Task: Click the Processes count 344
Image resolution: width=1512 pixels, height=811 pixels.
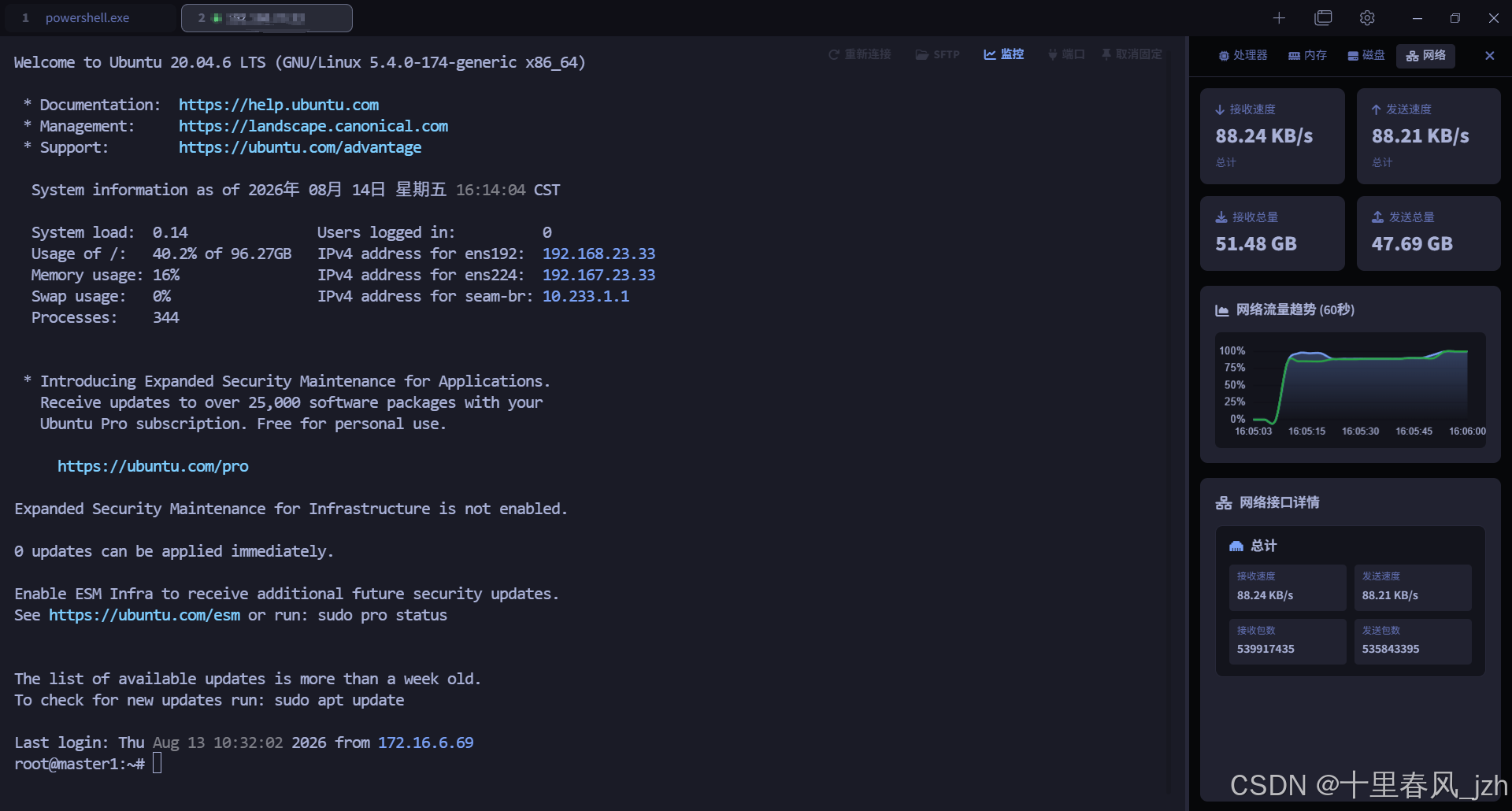Action: pyautogui.click(x=166, y=317)
